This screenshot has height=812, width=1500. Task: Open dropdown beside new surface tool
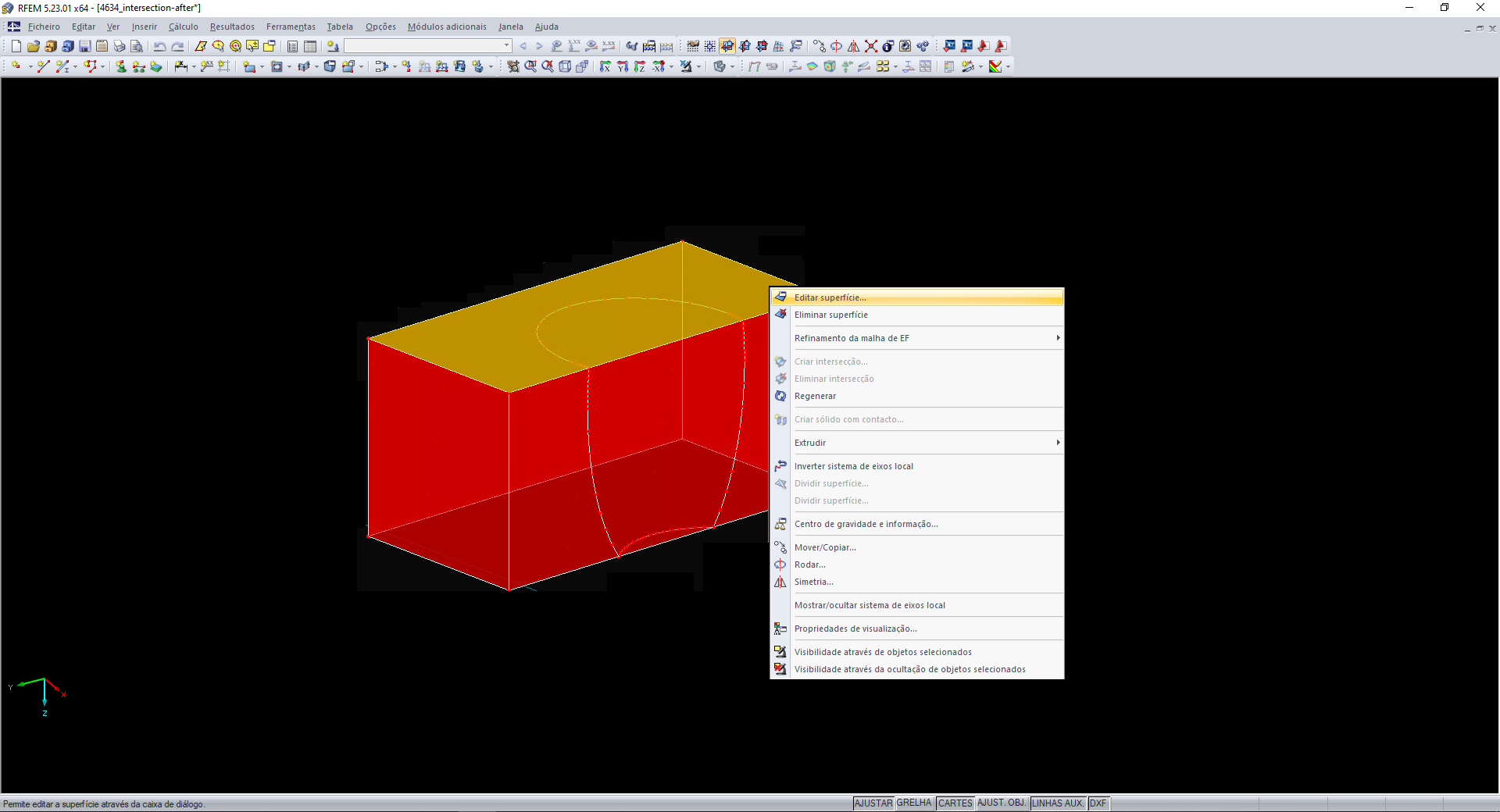coord(262,67)
